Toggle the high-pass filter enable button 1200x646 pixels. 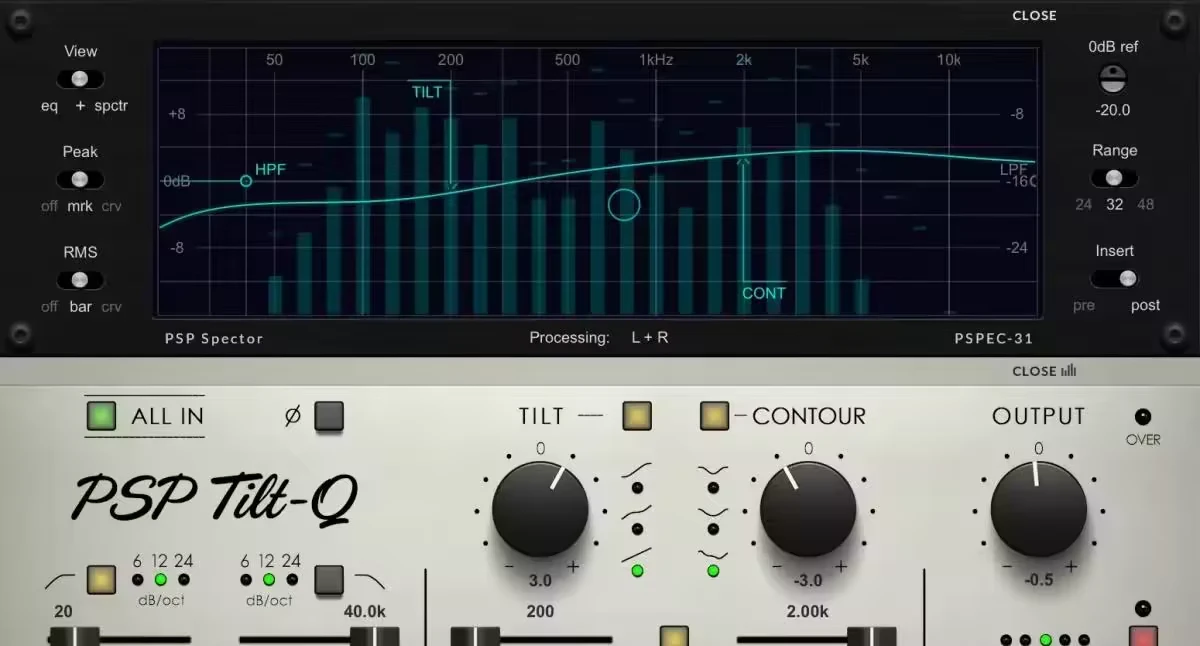click(x=101, y=579)
